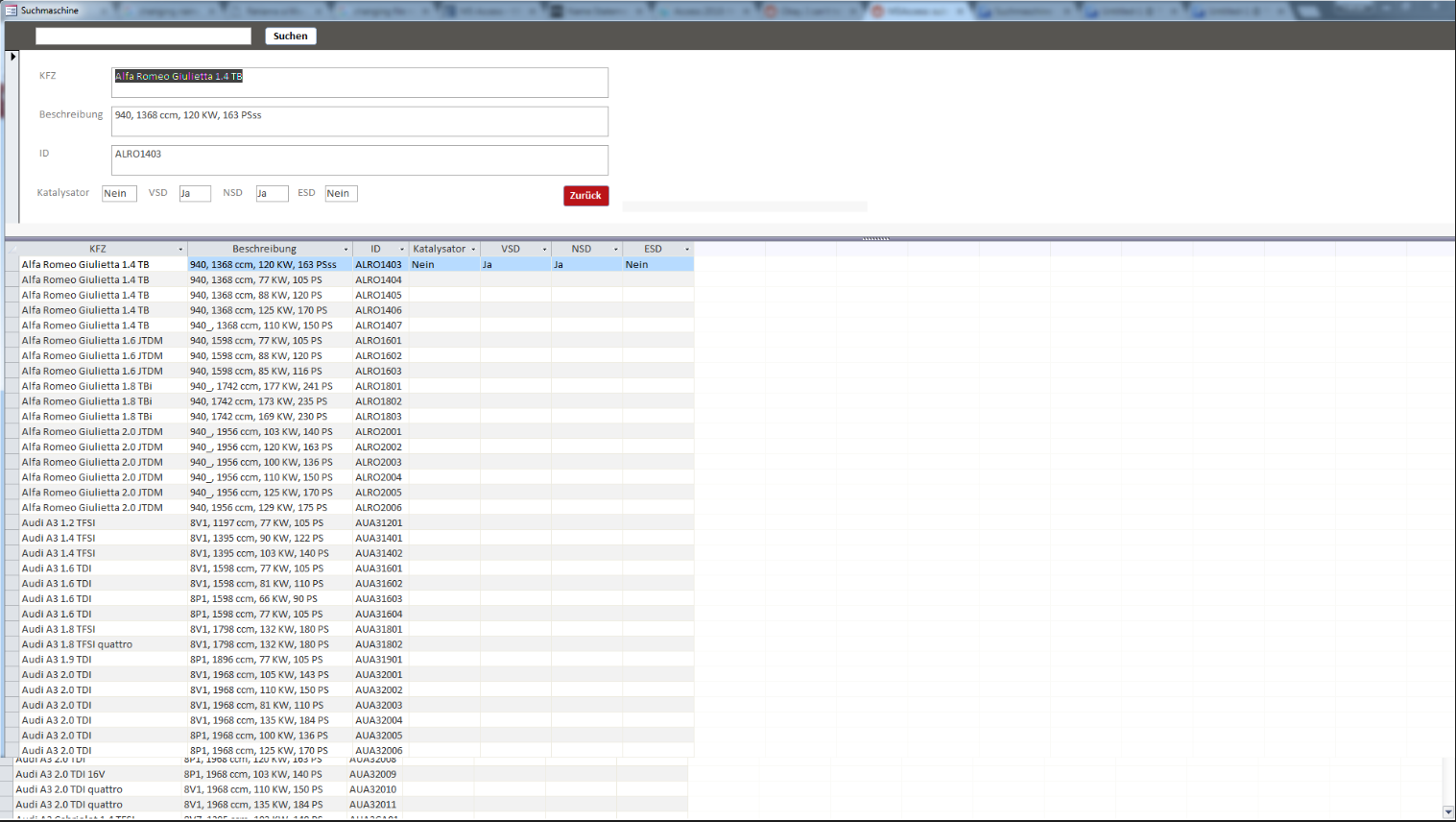1456x822 pixels.
Task: Click the Audi A3 2.0 TDI 16V cell
Action: coord(97,774)
